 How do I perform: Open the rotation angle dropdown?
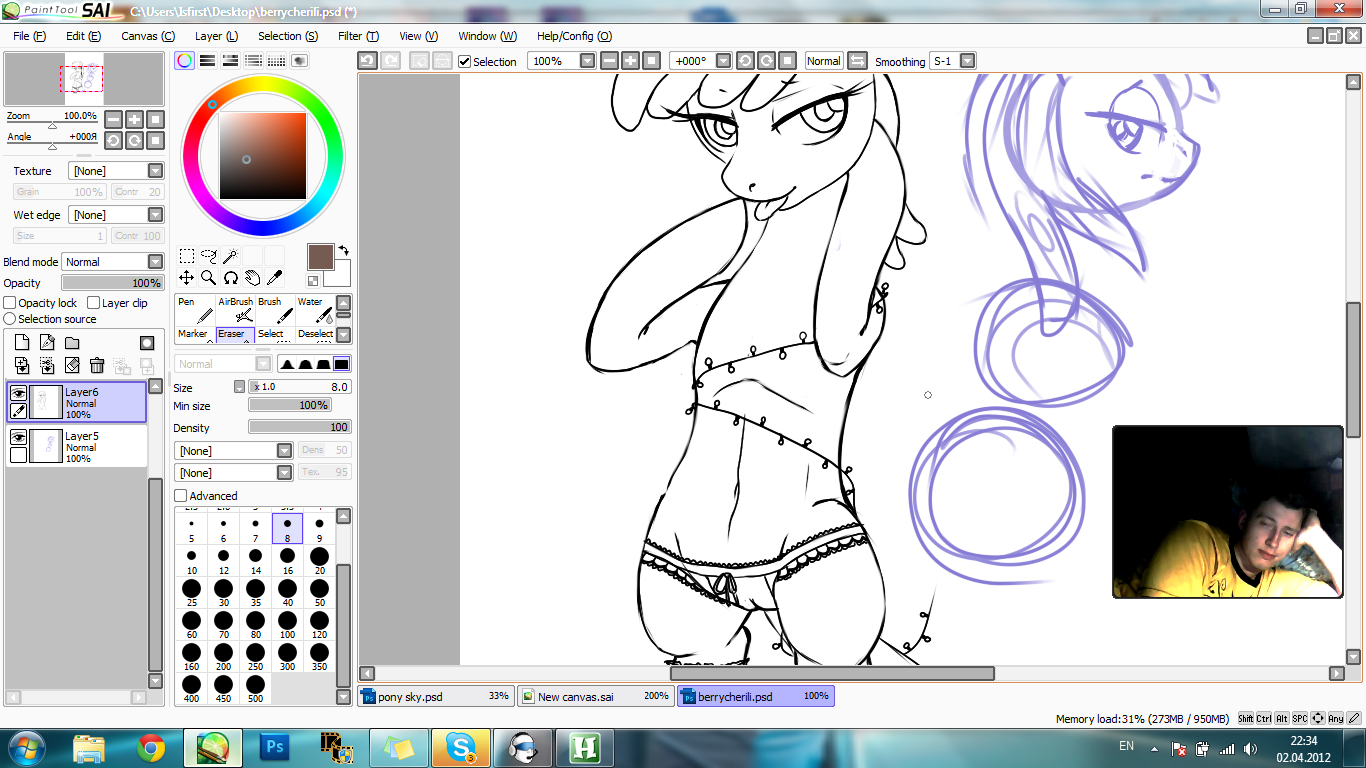724,61
